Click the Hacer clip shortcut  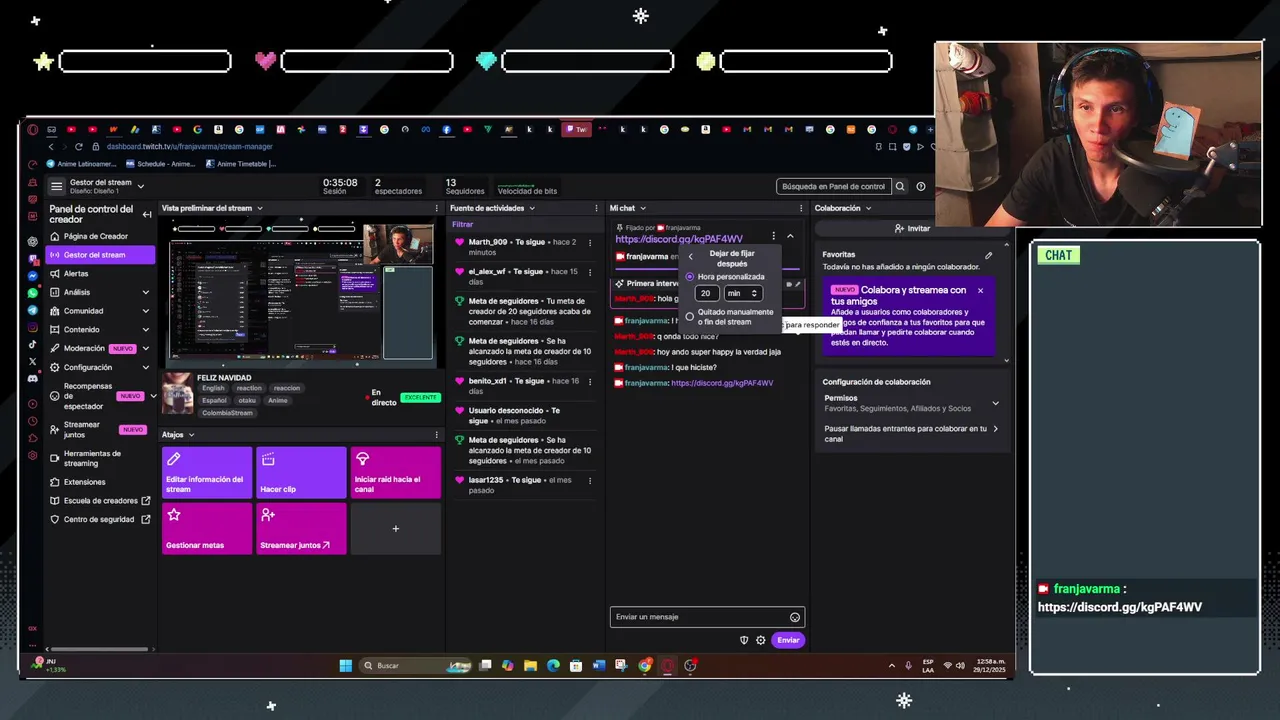(301, 472)
